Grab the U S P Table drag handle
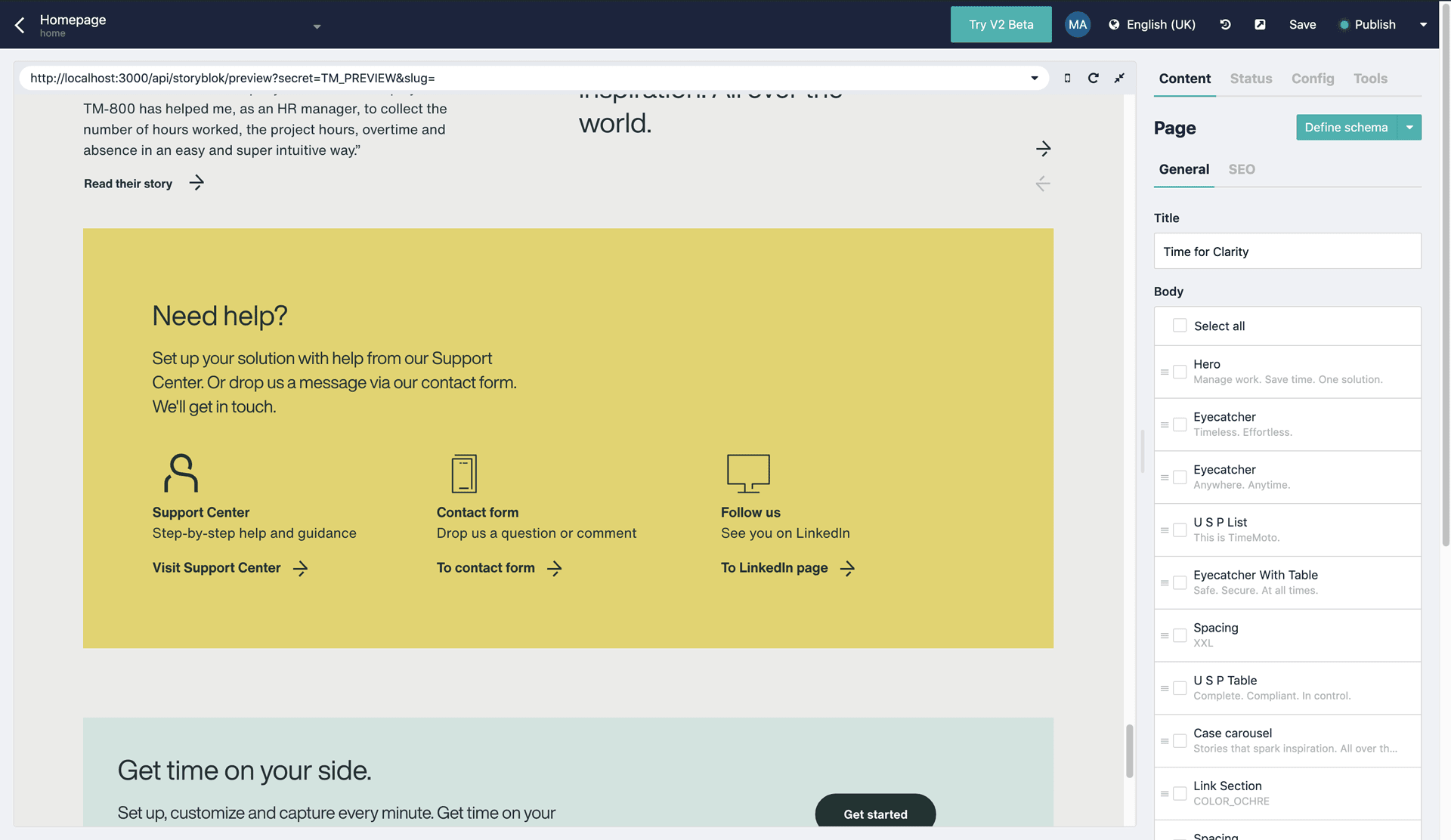Image resolution: width=1451 pixels, height=840 pixels. [1165, 688]
